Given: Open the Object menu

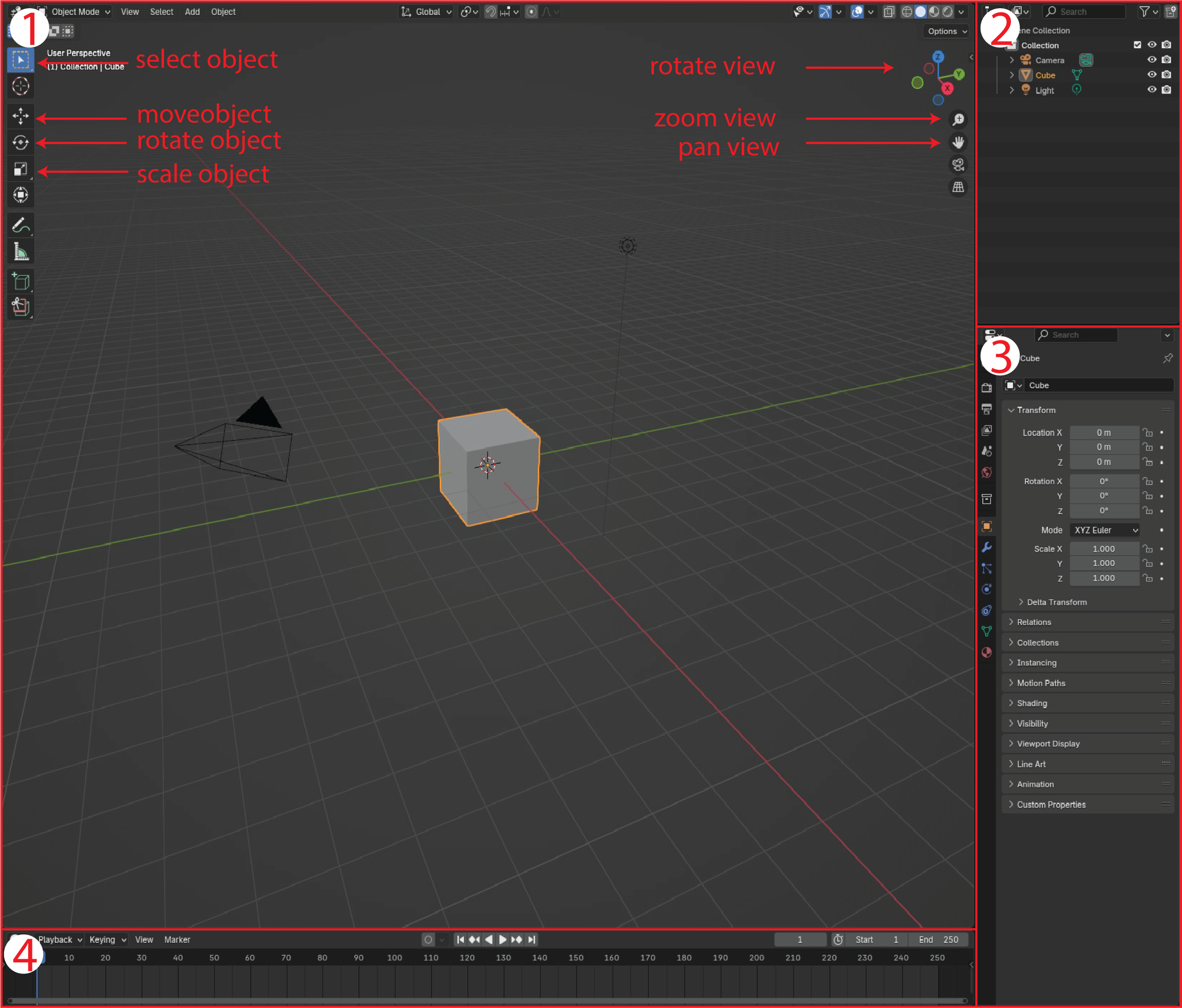Looking at the screenshot, I should (223, 12).
